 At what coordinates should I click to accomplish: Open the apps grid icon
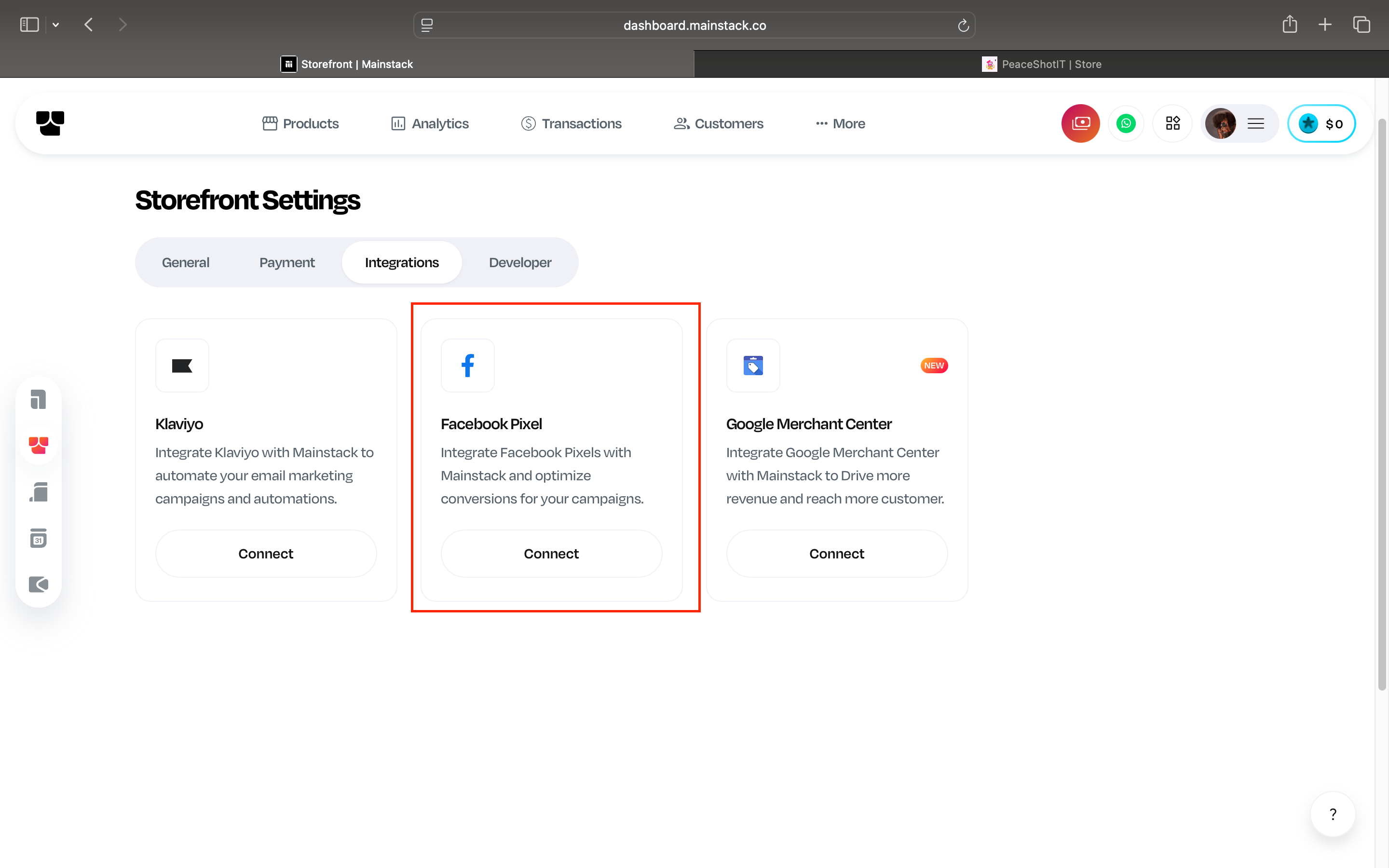coord(1172,123)
